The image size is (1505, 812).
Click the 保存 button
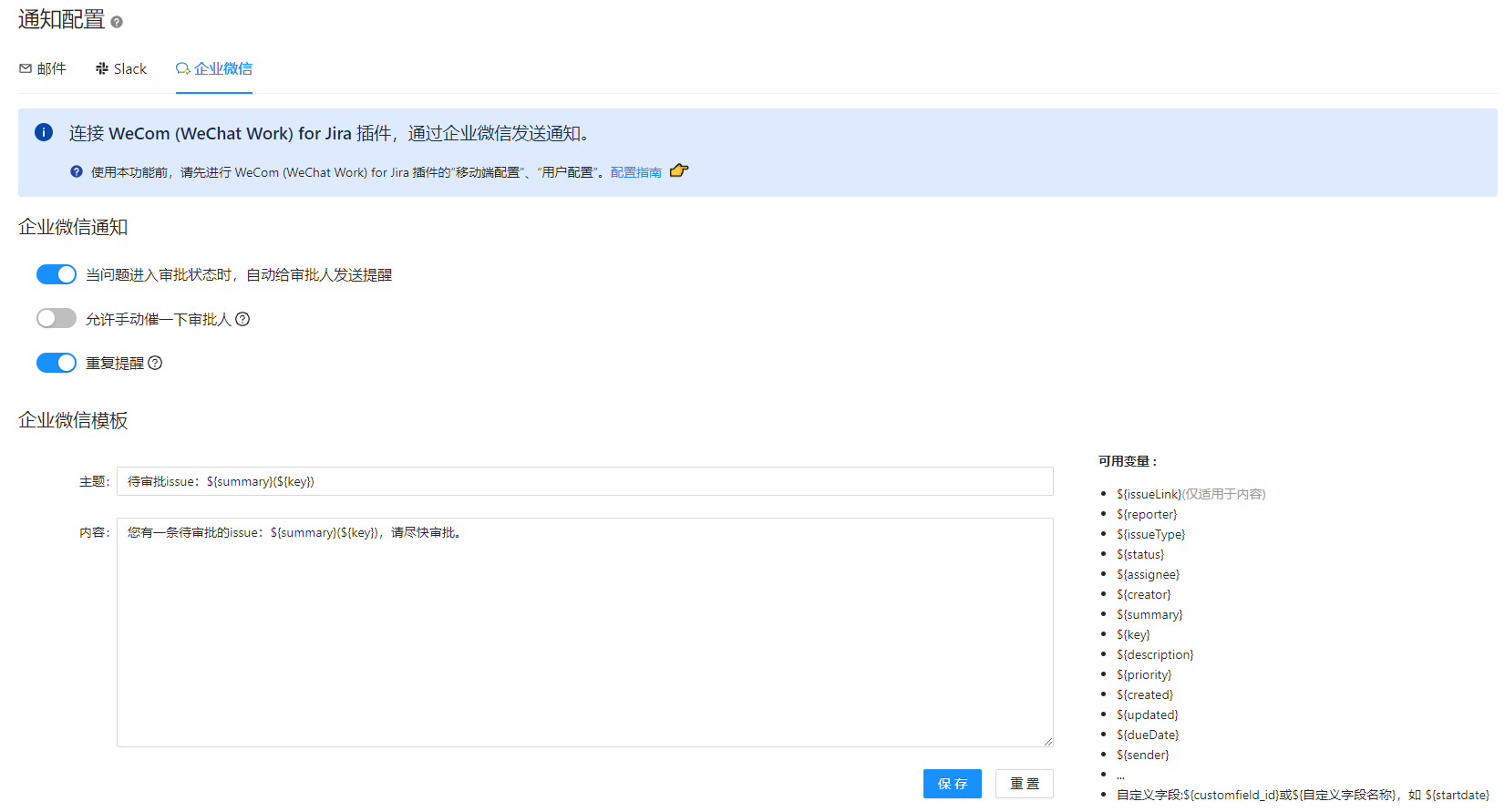tap(952, 784)
